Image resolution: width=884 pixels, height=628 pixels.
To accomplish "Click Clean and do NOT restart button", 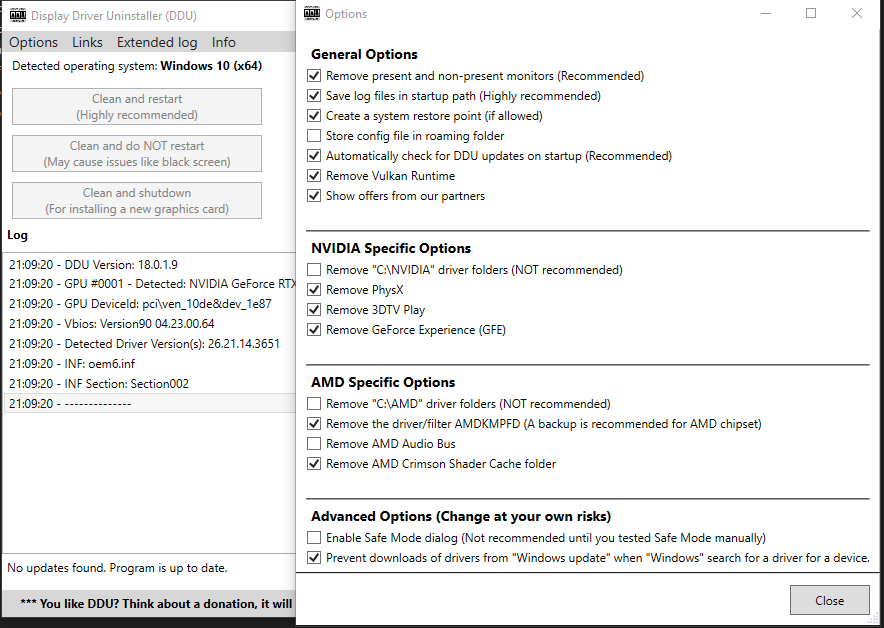I will pyautogui.click(x=137, y=153).
